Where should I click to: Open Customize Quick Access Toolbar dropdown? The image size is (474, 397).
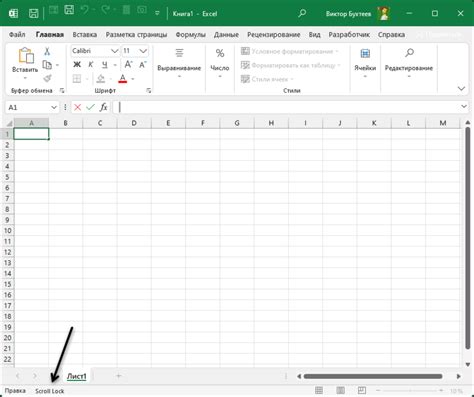(x=157, y=14)
